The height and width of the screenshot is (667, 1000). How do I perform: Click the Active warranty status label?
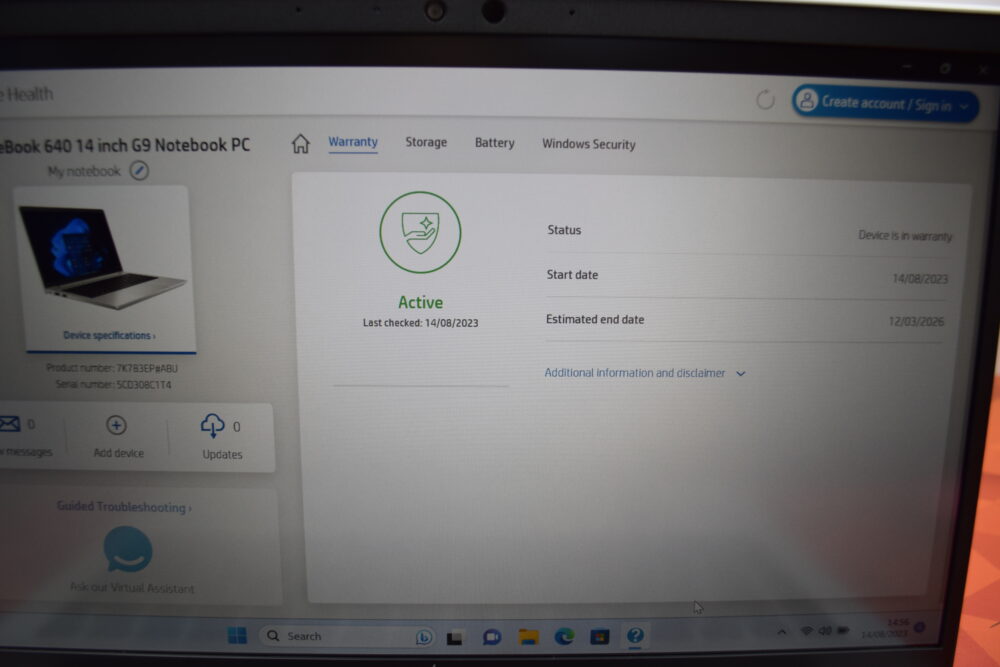(420, 302)
